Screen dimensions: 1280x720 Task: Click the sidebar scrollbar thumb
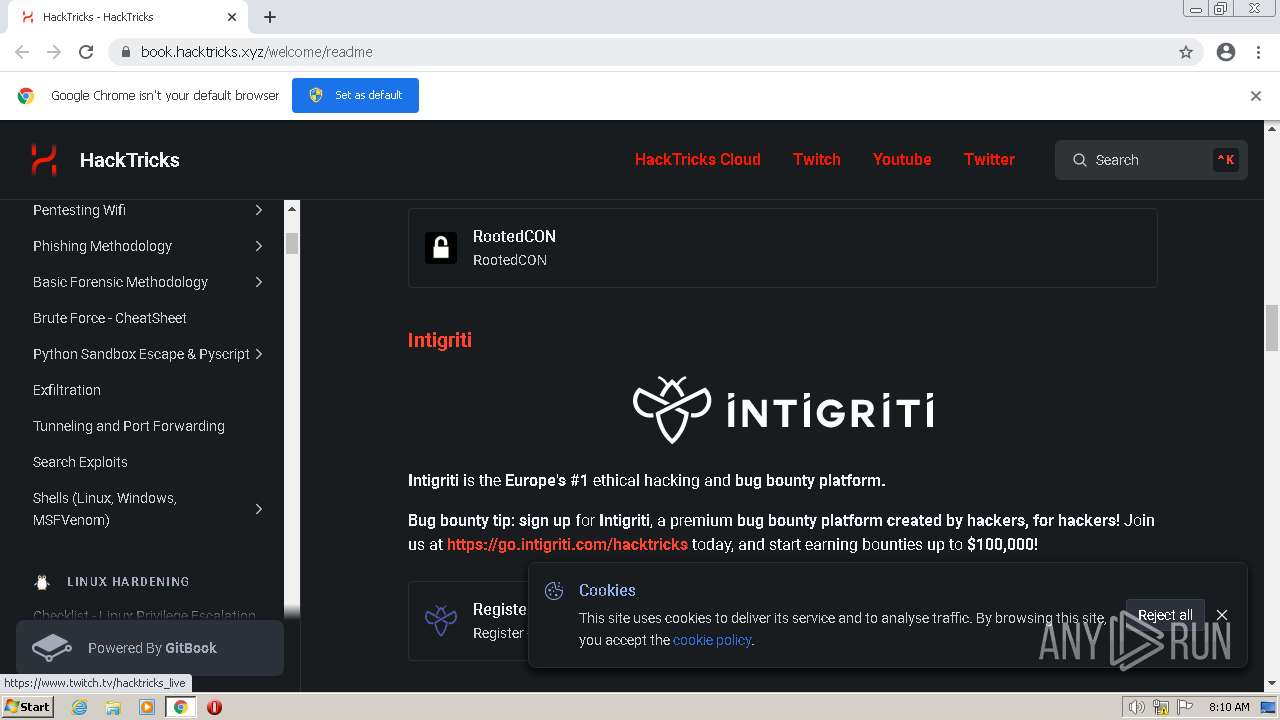tap(292, 243)
